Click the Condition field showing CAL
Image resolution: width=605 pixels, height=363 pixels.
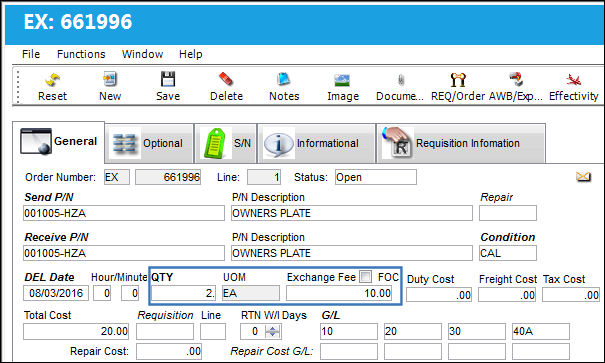508,253
